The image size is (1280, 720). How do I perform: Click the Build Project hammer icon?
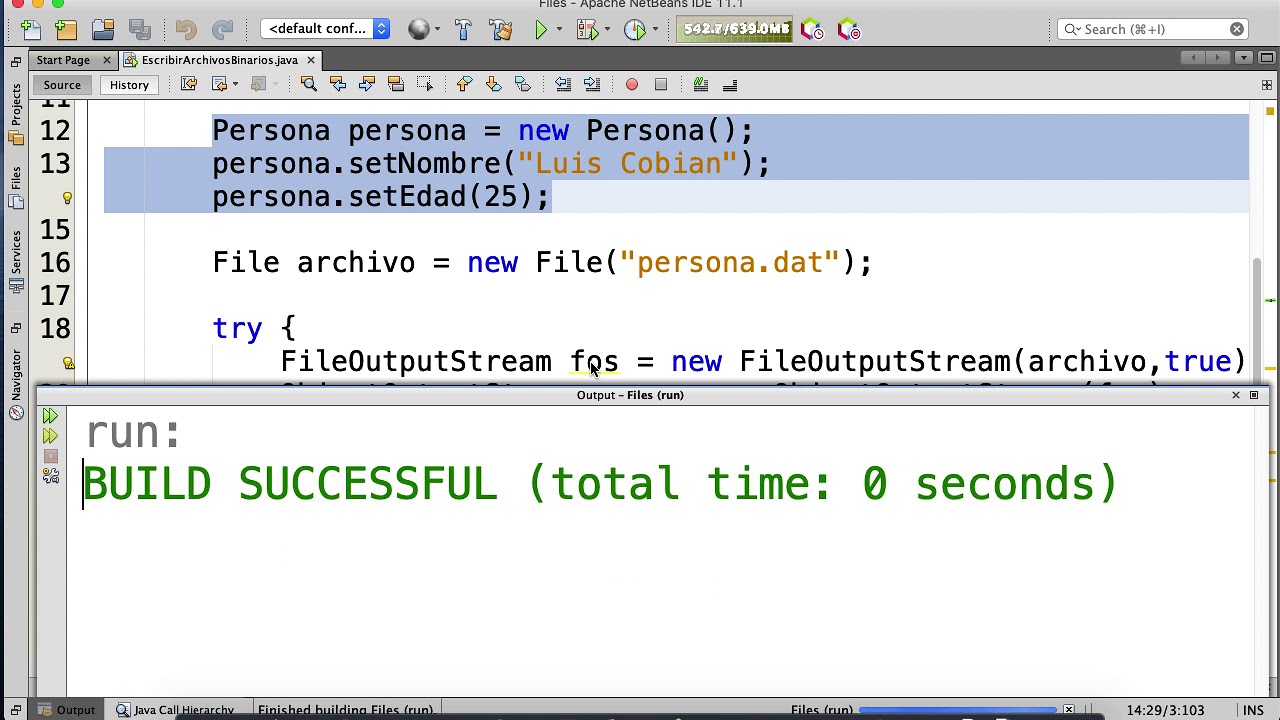[x=463, y=29]
